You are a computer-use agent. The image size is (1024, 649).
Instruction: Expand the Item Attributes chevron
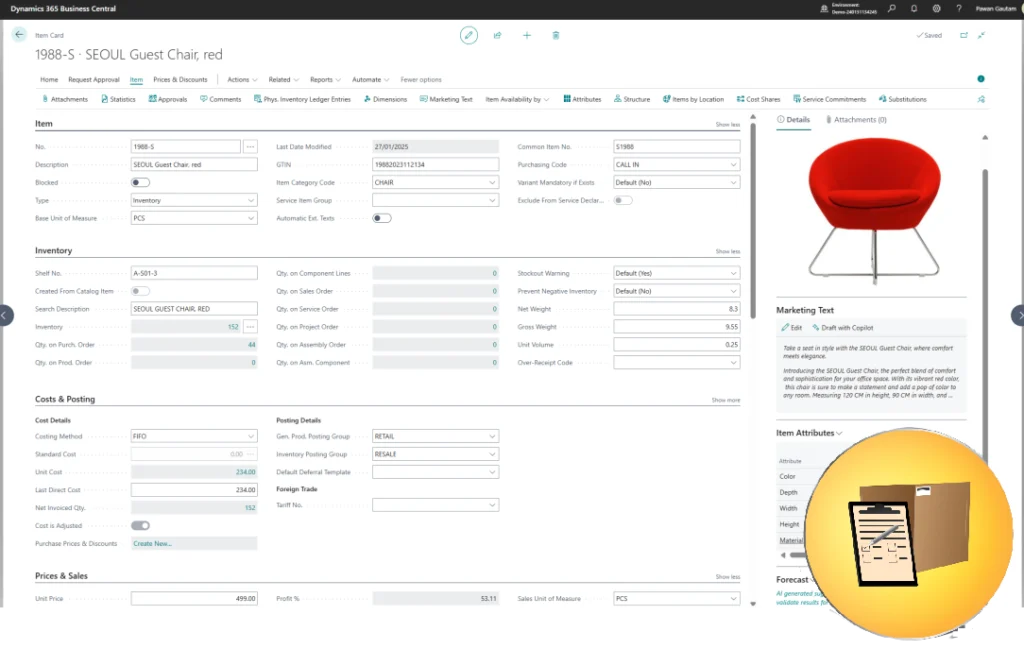point(839,434)
